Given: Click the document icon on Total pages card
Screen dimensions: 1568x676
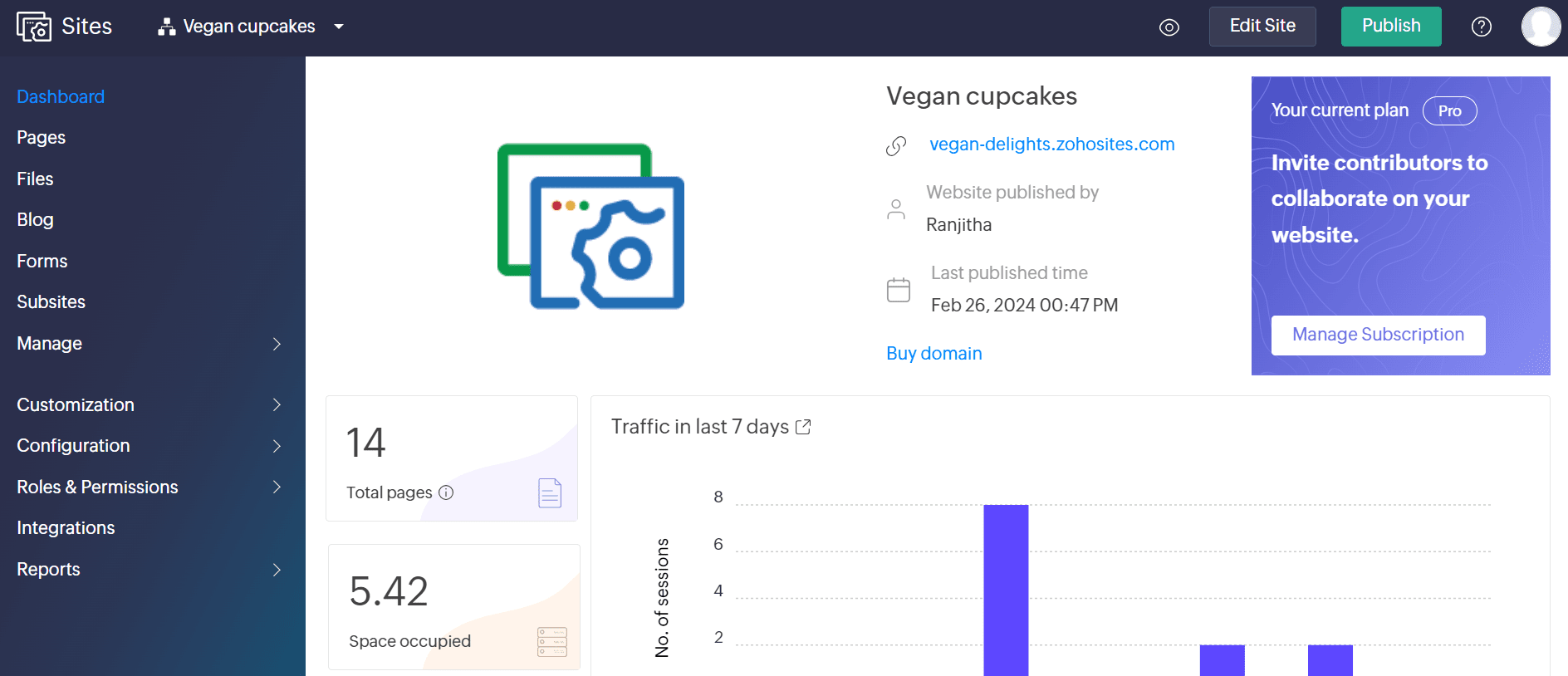Looking at the screenshot, I should 550,492.
